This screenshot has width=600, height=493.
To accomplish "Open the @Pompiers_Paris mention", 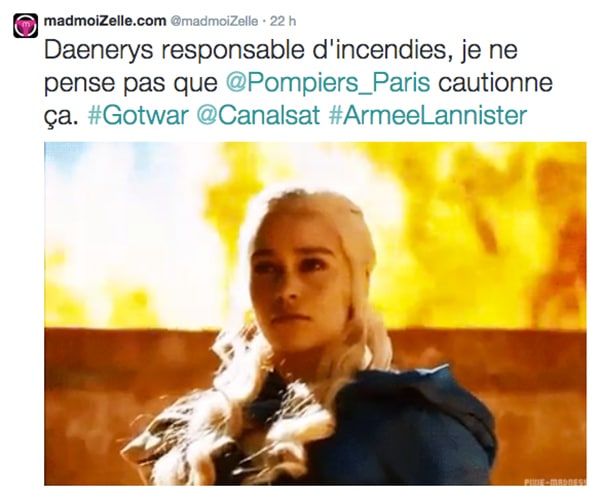I will [x=328, y=83].
